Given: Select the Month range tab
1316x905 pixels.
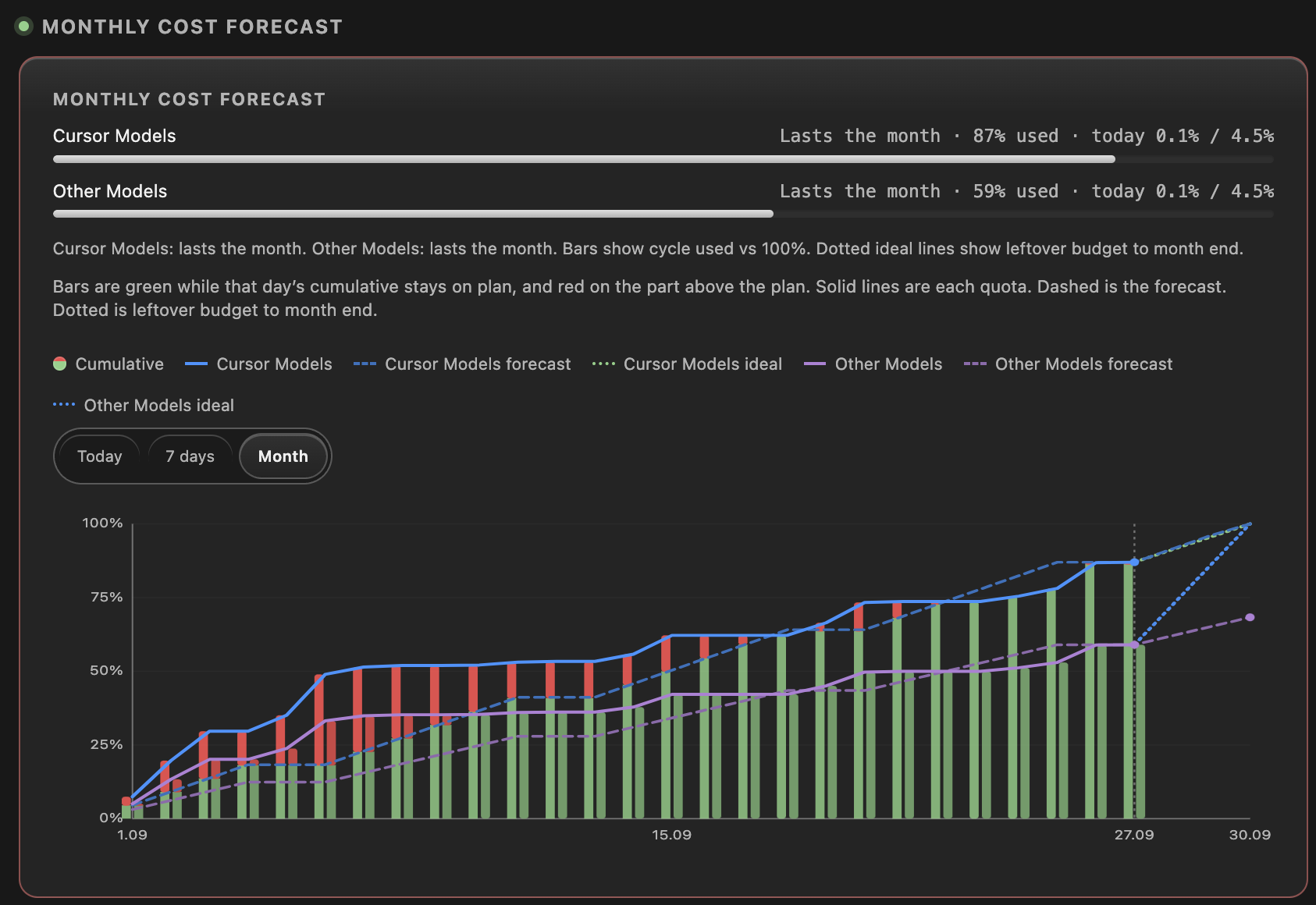Looking at the screenshot, I should (283, 456).
